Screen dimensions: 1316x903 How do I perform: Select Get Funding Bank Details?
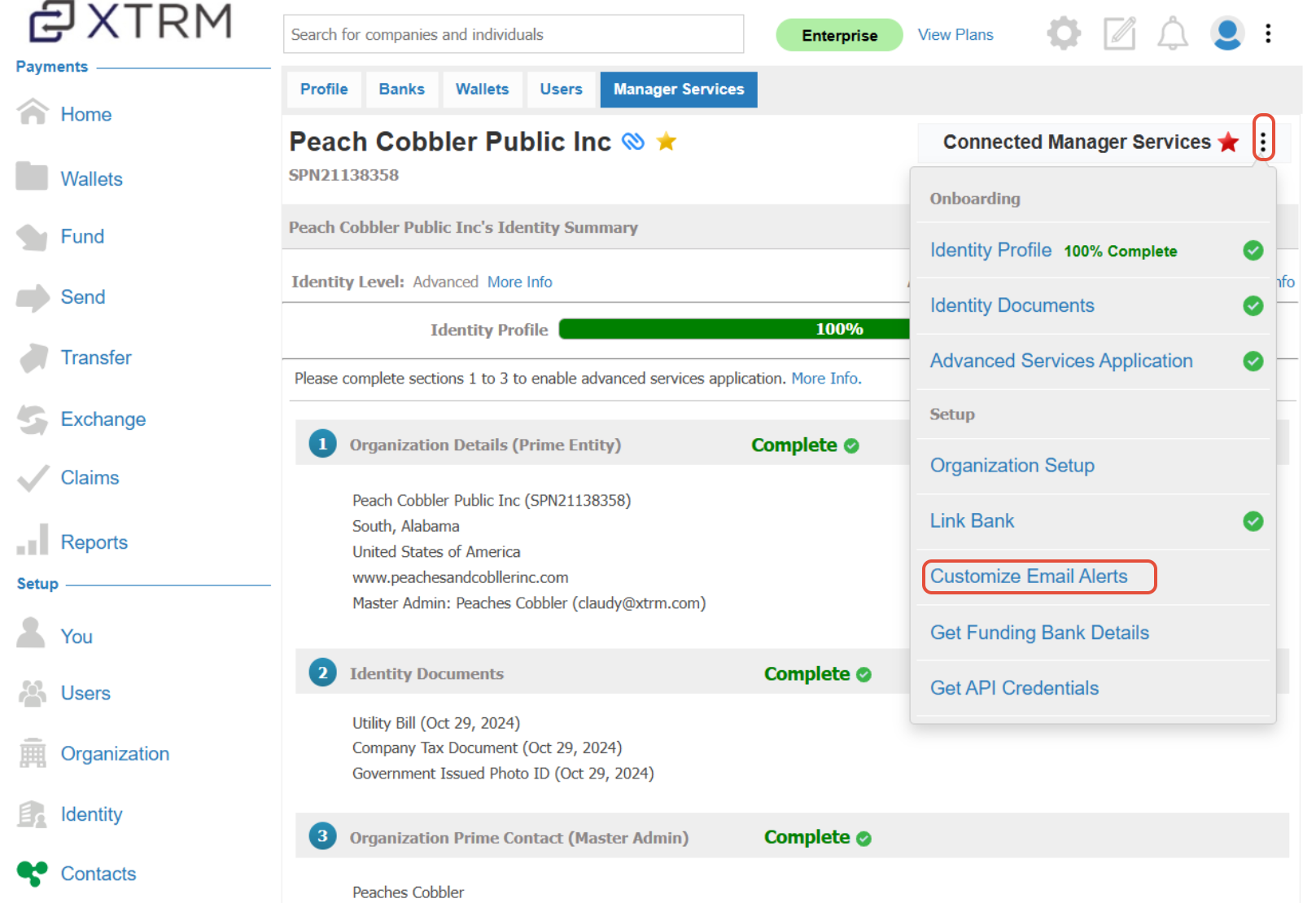[x=1039, y=633]
